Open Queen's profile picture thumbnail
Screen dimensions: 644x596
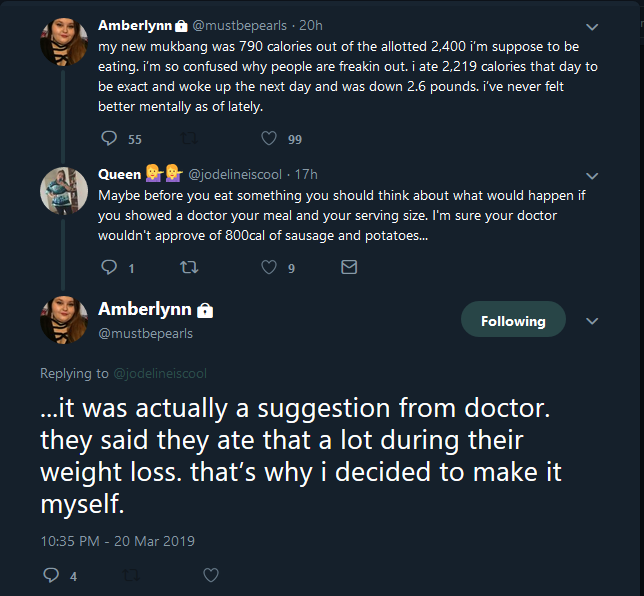(x=64, y=191)
